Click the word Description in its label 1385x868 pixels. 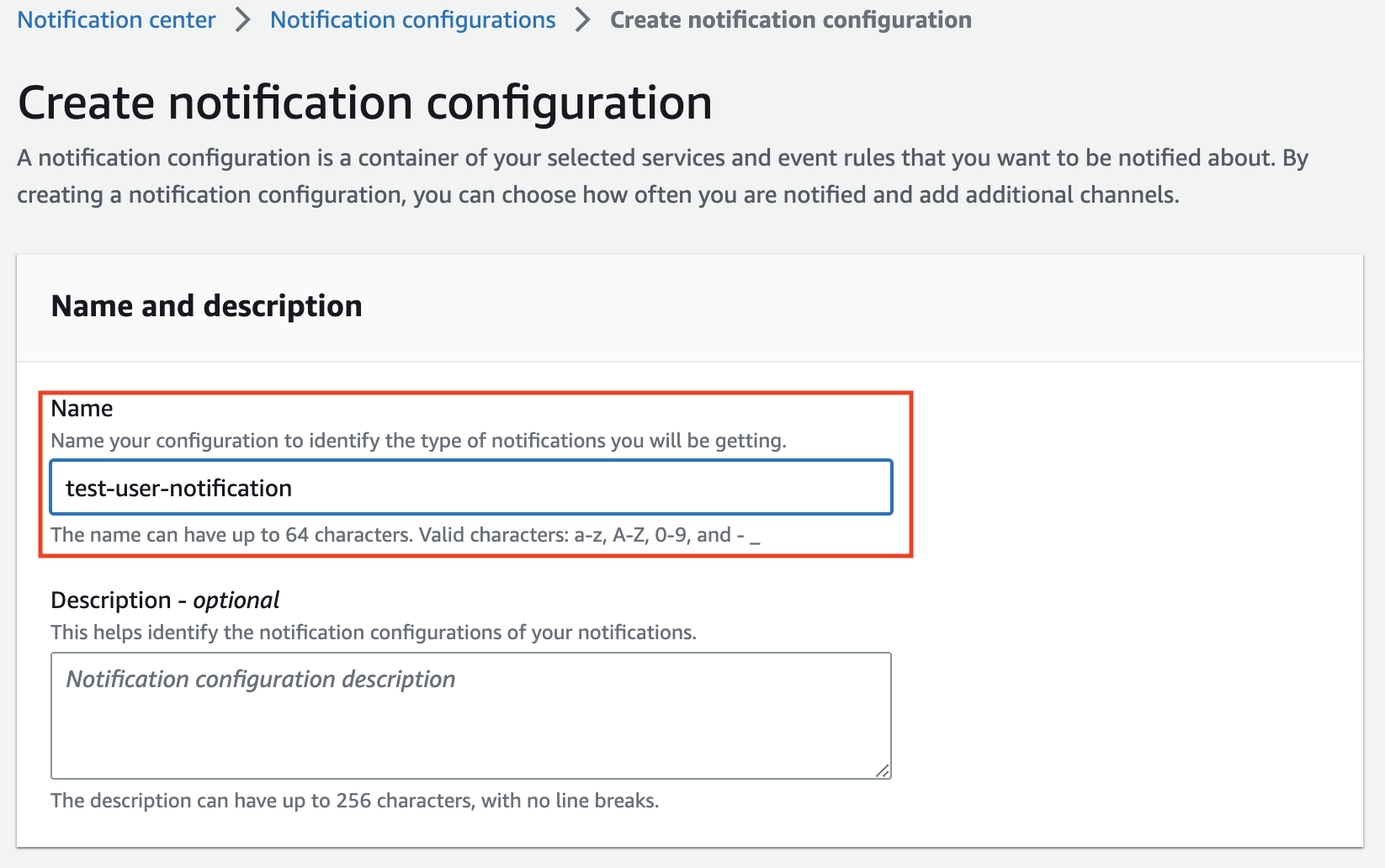(111, 600)
